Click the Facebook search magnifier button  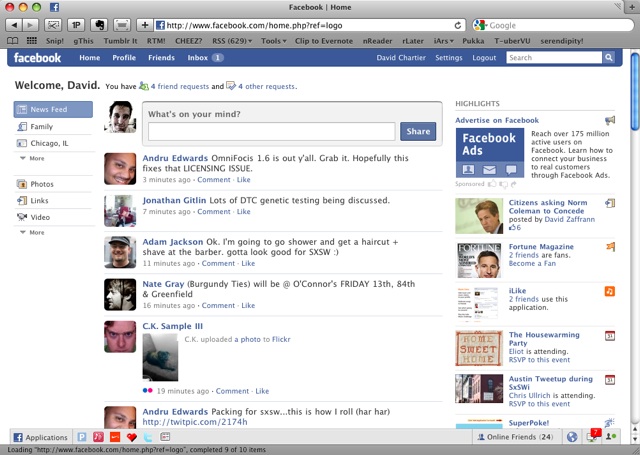pyautogui.click(x=609, y=58)
